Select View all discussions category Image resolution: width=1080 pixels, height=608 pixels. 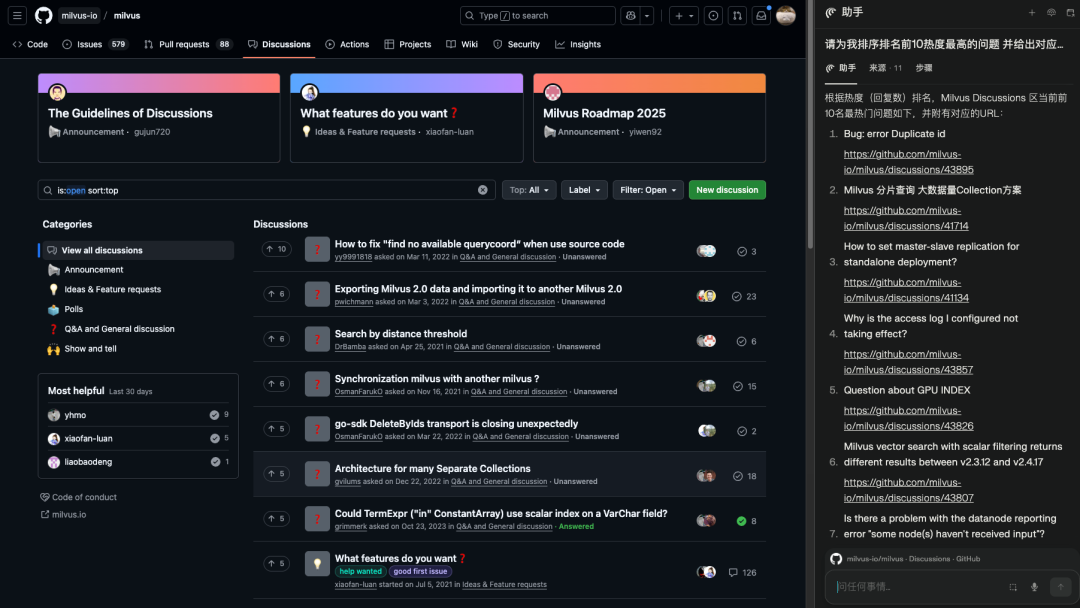pyautogui.click(x=136, y=250)
